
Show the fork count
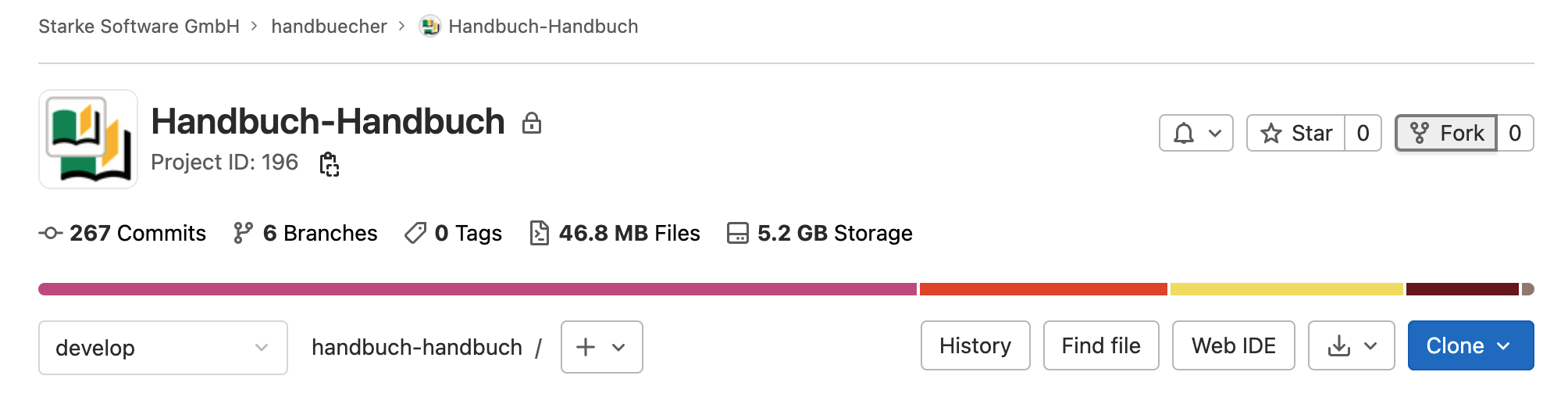[1515, 134]
